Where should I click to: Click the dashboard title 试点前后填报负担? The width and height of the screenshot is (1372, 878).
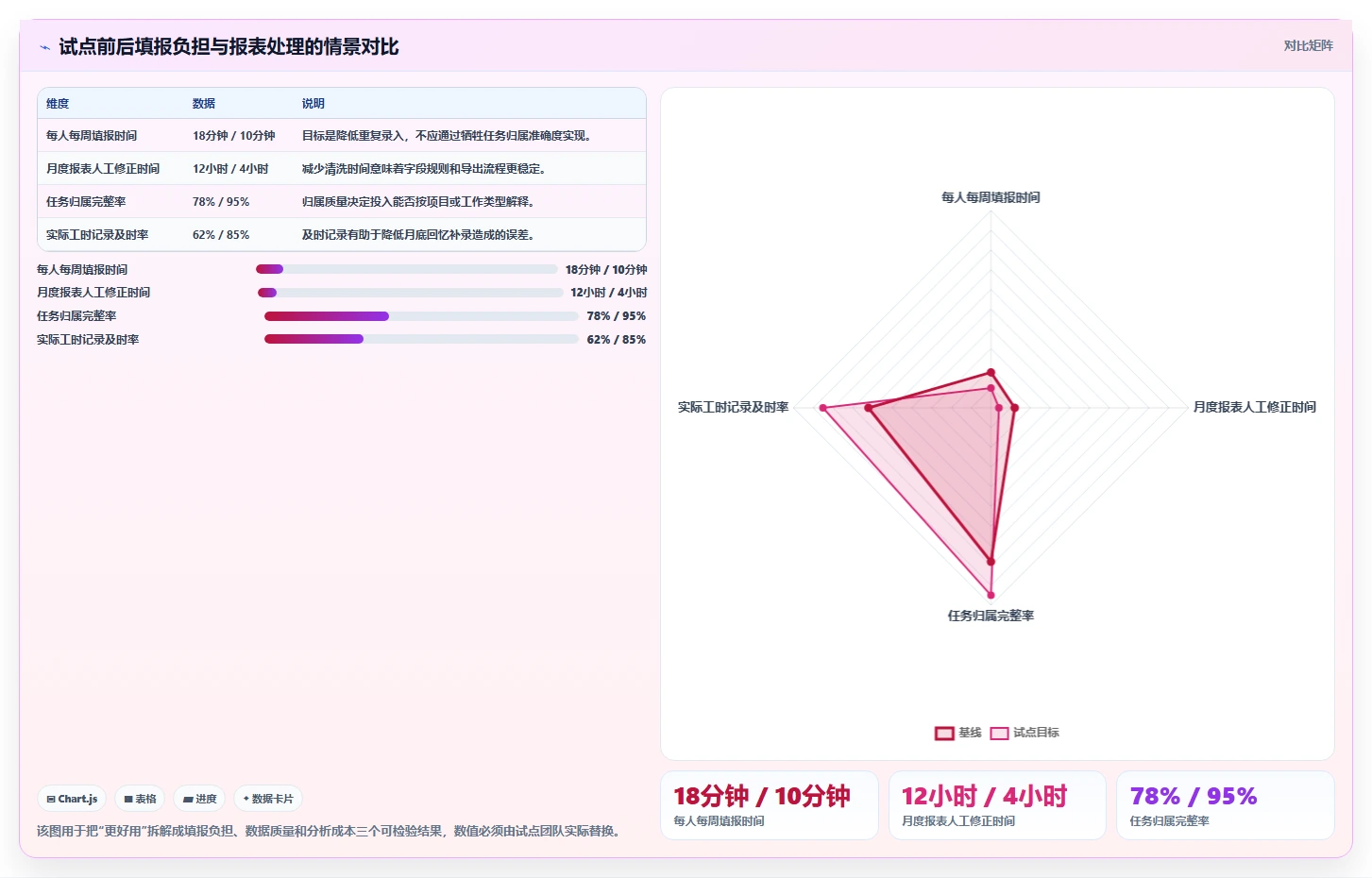click(x=229, y=47)
